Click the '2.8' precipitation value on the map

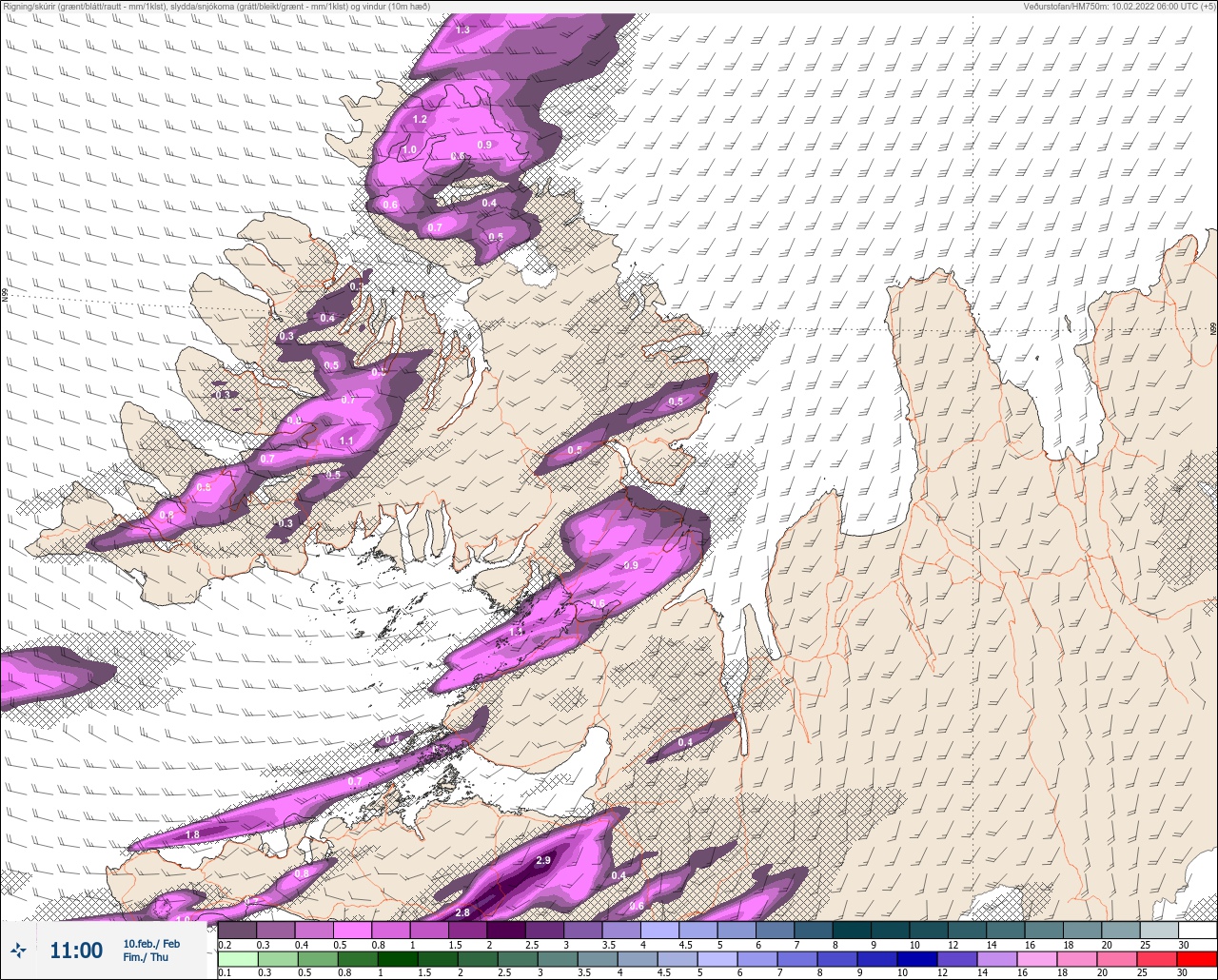(x=462, y=912)
